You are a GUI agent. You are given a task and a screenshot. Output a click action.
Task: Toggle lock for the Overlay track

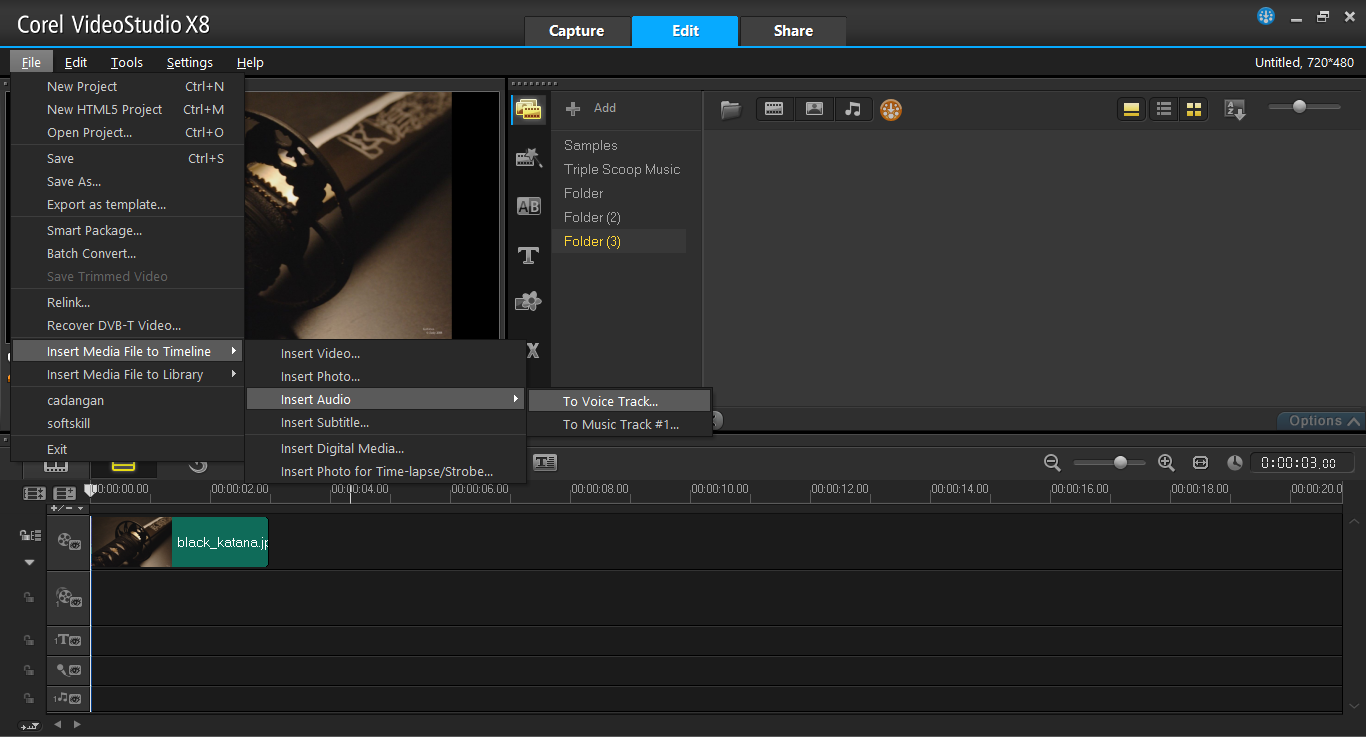(30, 598)
